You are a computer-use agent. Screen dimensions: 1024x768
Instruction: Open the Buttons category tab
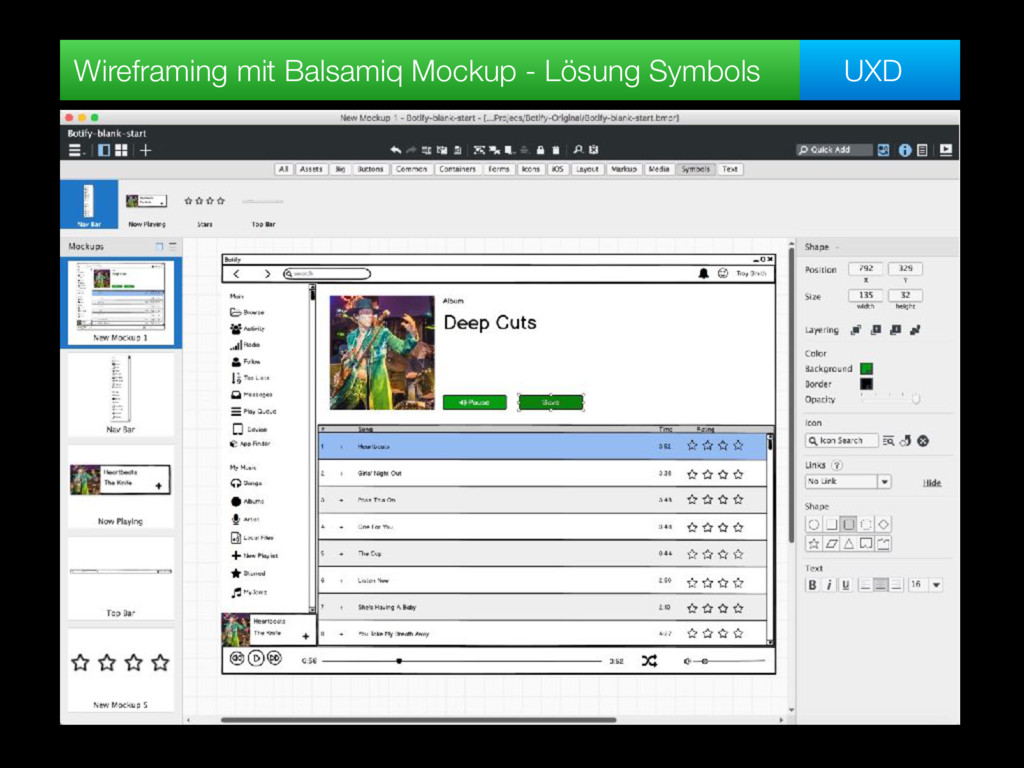(370, 169)
